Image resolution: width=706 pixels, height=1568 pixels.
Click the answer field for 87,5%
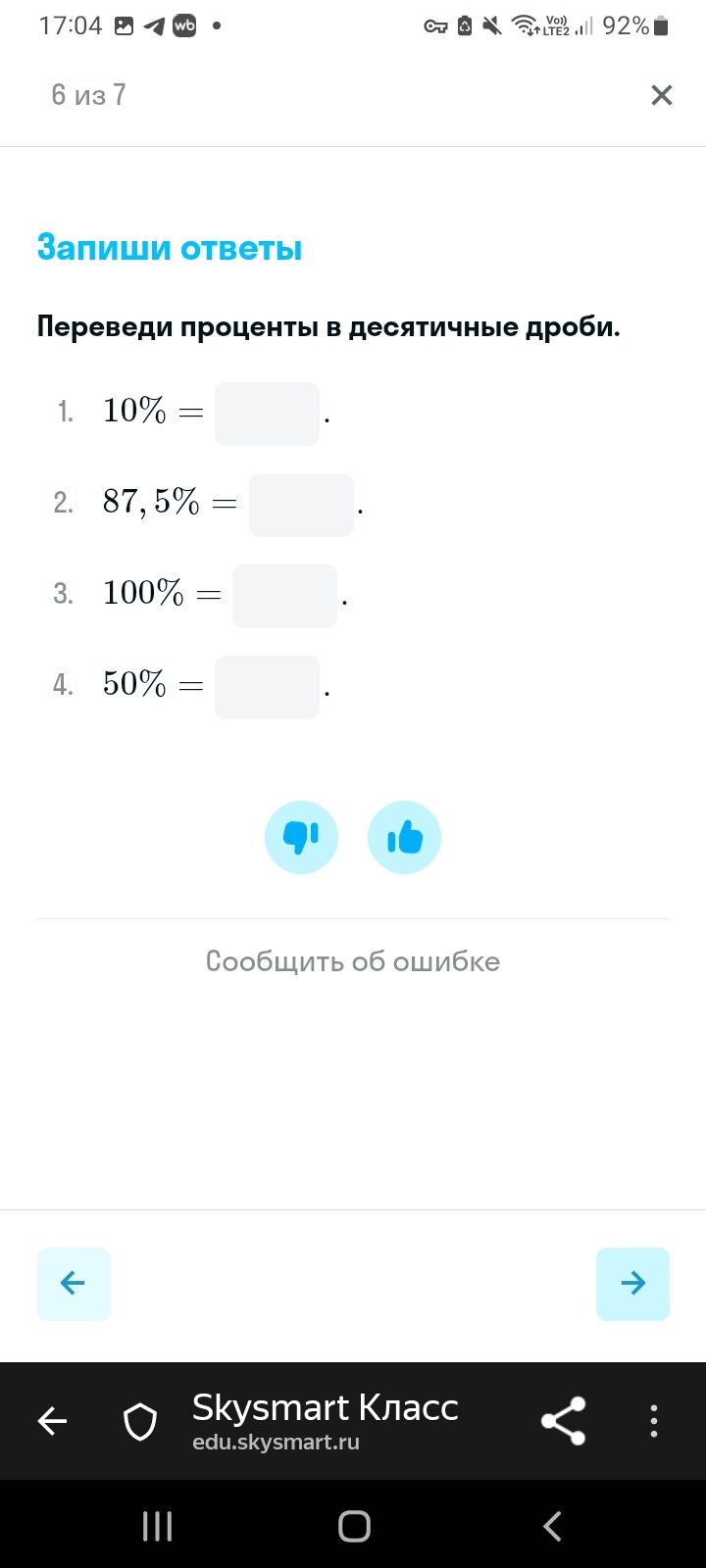coord(301,505)
